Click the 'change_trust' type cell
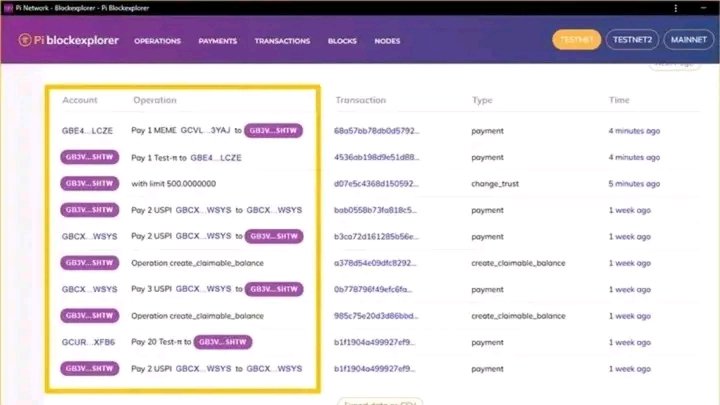Image resolution: width=720 pixels, height=405 pixels. (x=495, y=184)
